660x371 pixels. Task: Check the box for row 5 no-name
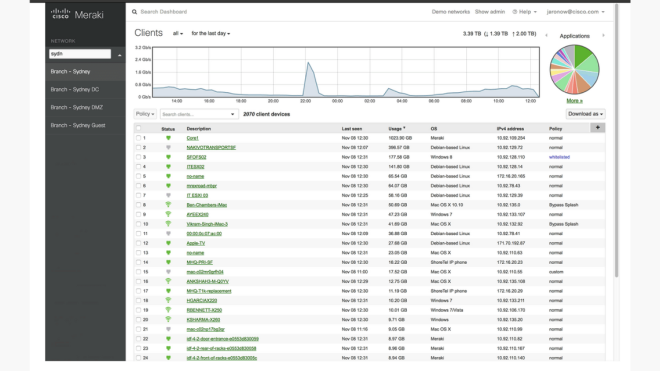pos(138,176)
